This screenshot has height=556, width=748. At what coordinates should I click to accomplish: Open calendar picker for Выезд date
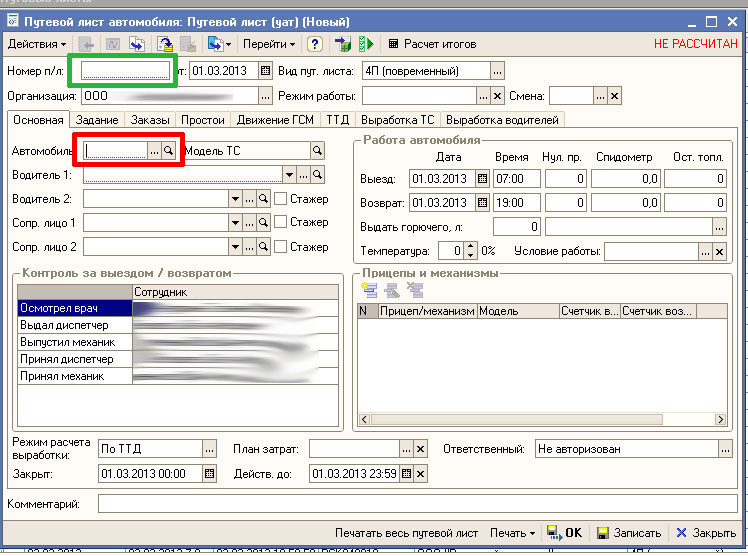pyautogui.click(x=482, y=179)
